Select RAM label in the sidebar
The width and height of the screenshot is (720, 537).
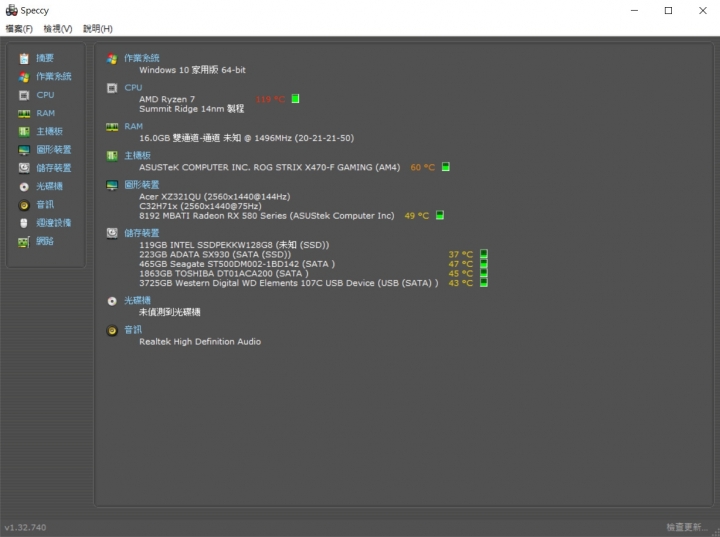coord(46,113)
